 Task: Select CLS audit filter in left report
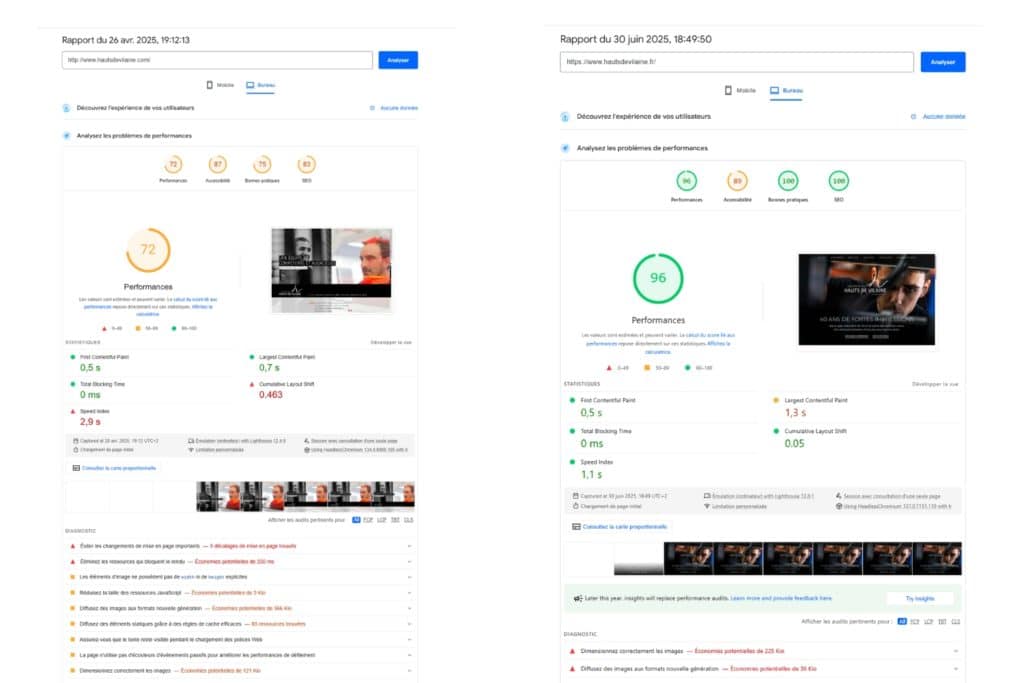(x=409, y=520)
